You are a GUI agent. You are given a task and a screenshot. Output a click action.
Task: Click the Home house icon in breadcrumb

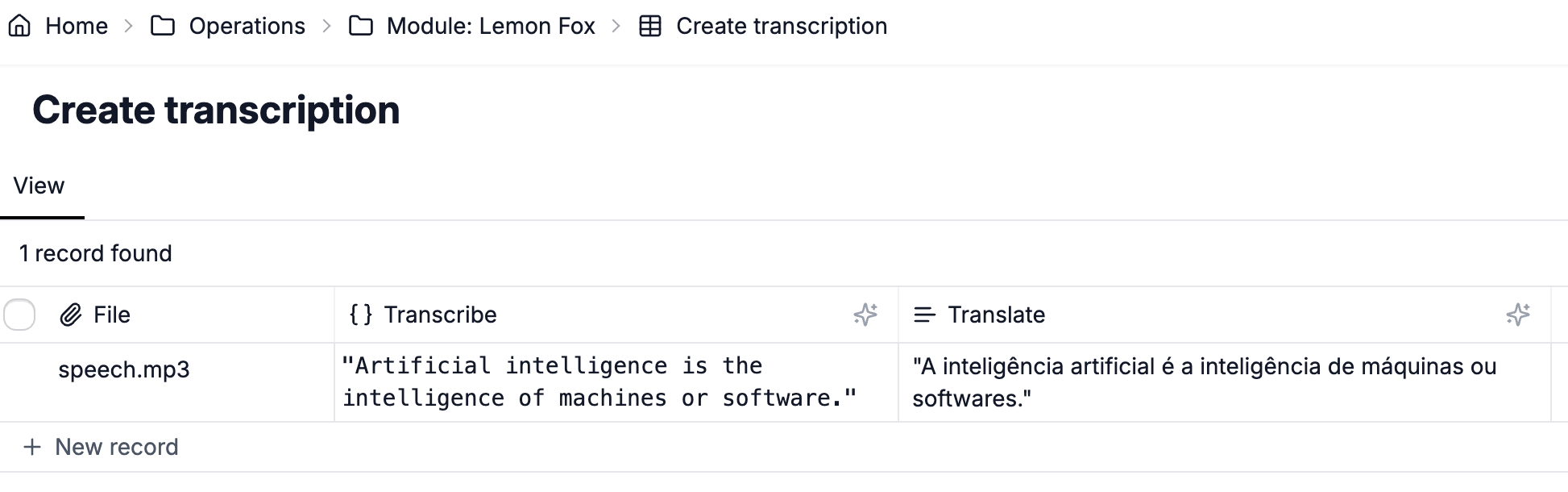click(19, 26)
